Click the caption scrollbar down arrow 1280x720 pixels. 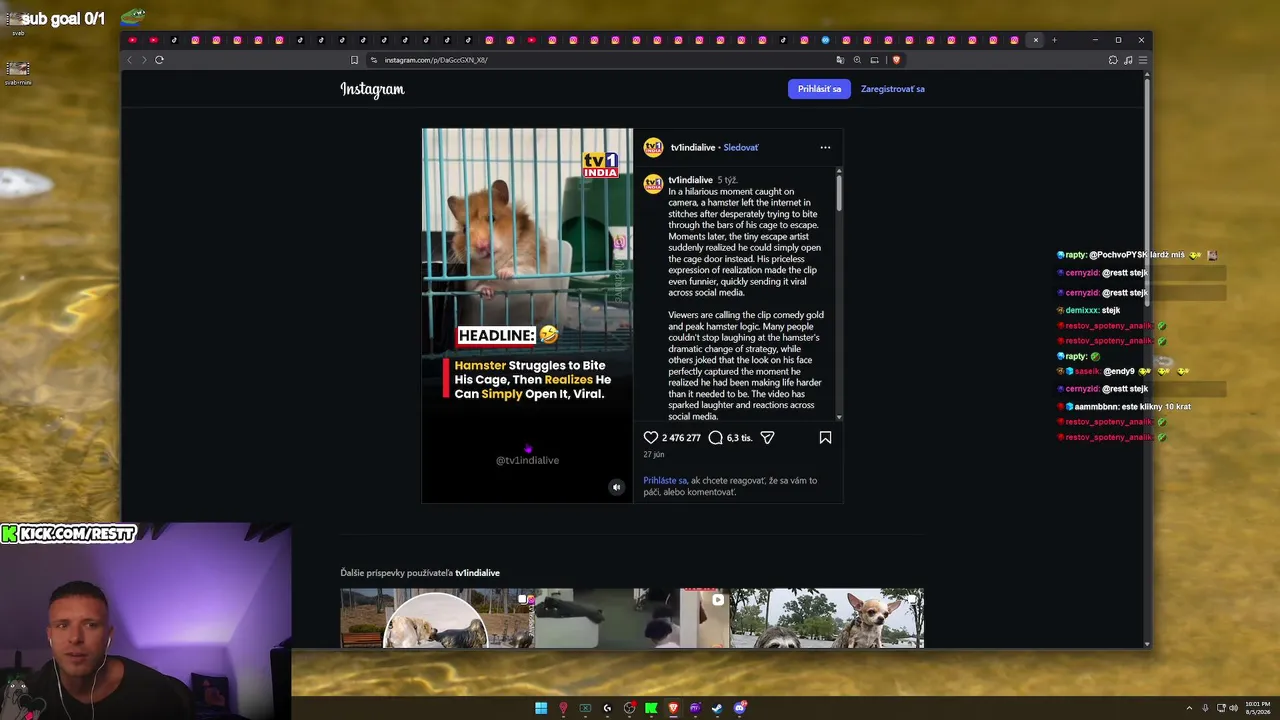pos(839,417)
